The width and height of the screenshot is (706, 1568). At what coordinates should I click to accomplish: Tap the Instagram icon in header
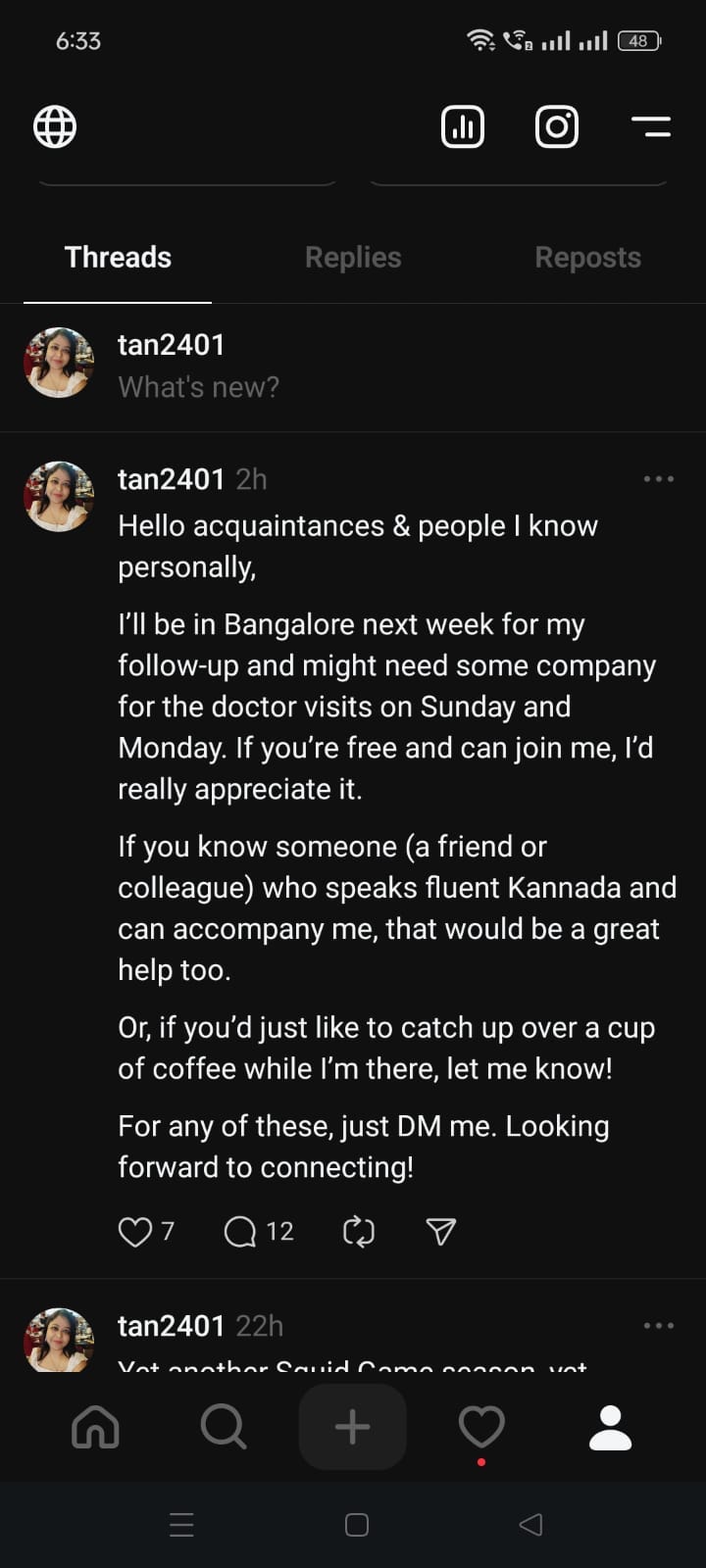click(557, 126)
